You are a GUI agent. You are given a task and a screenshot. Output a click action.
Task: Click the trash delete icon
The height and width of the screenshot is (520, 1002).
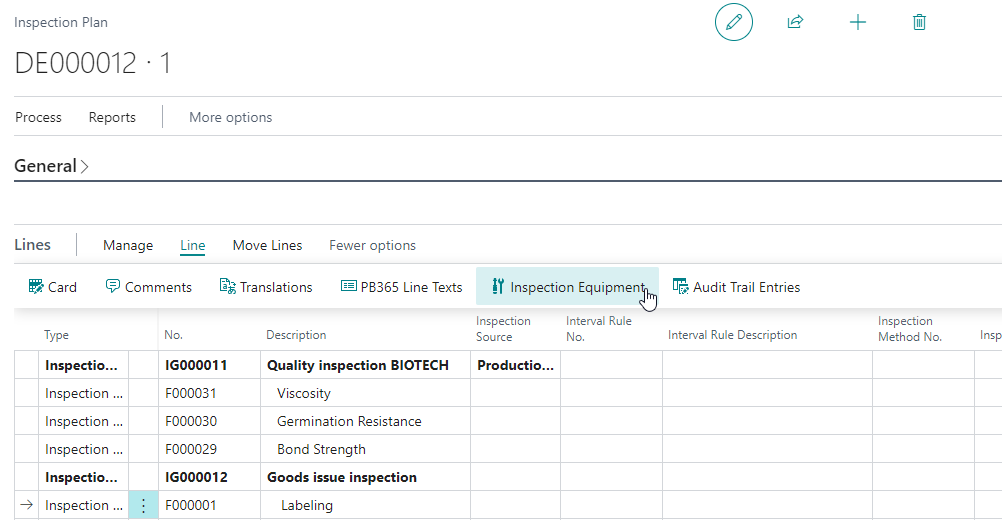tap(919, 22)
